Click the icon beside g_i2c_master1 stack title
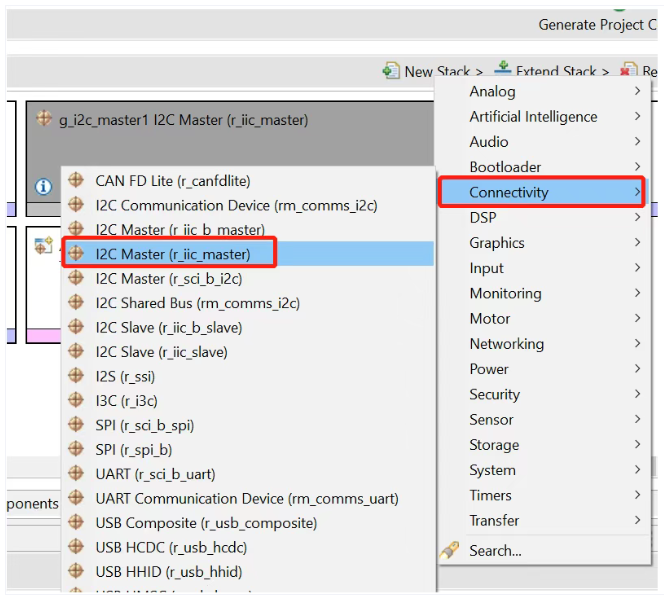This screenshot has width=664, height=596. pos(44,118)
